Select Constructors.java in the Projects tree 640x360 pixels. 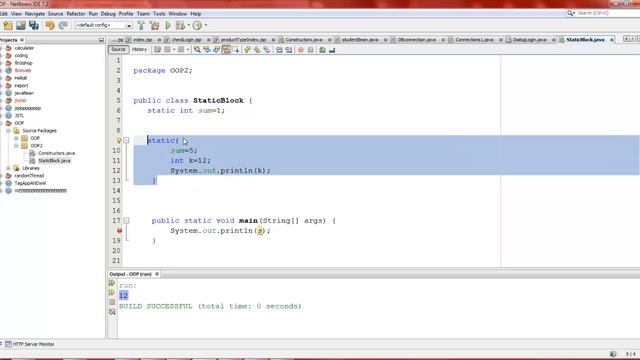pyautogui.click(x=56, y=153)
